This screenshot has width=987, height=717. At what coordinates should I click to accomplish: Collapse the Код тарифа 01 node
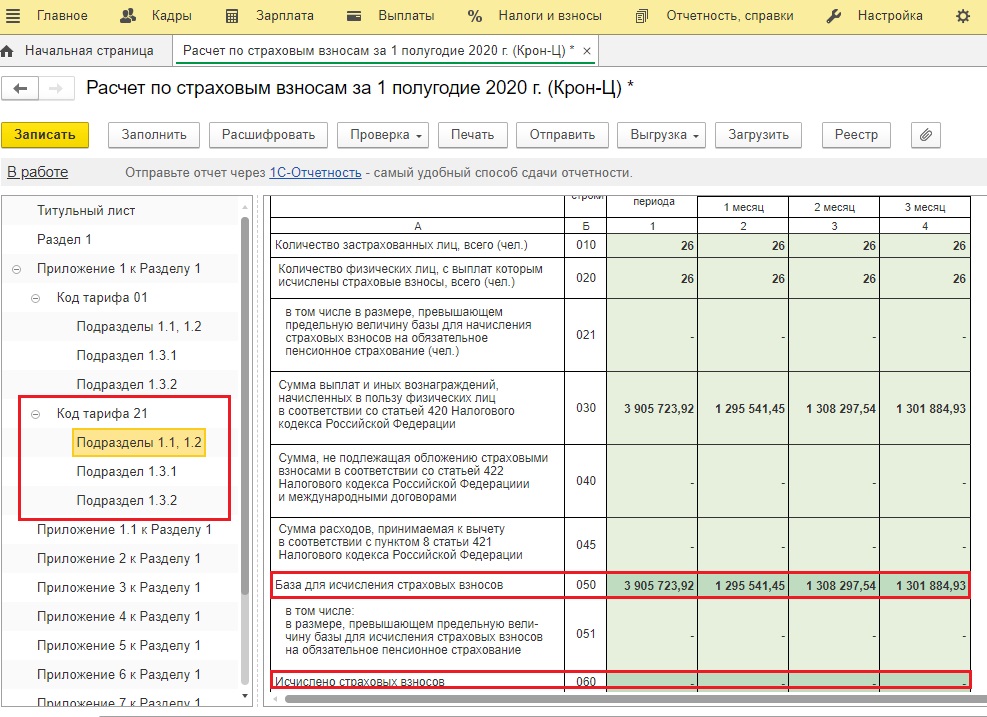click(x=36, y=298)
